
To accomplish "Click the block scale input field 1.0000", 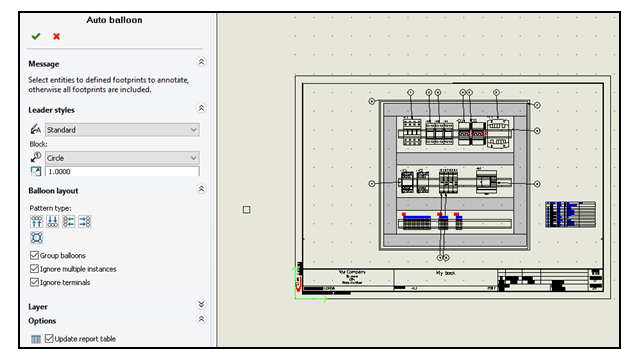I will tap(122, 171).
